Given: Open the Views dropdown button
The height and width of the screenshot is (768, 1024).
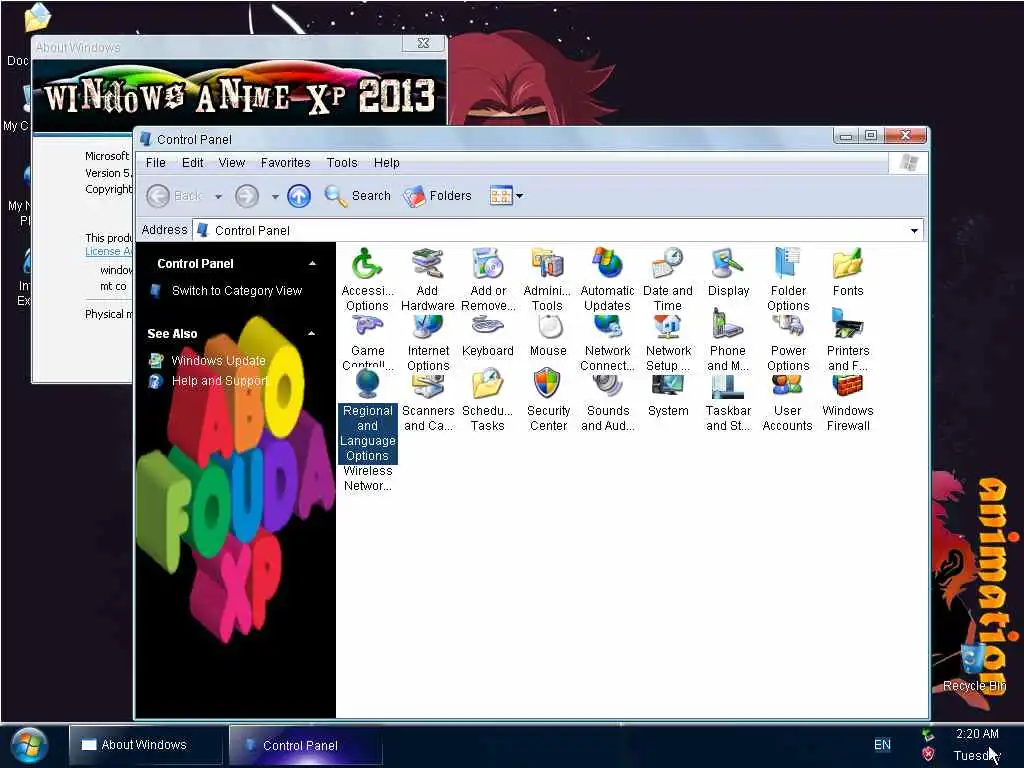Looking at the screenshot, I should click(506, 196).
